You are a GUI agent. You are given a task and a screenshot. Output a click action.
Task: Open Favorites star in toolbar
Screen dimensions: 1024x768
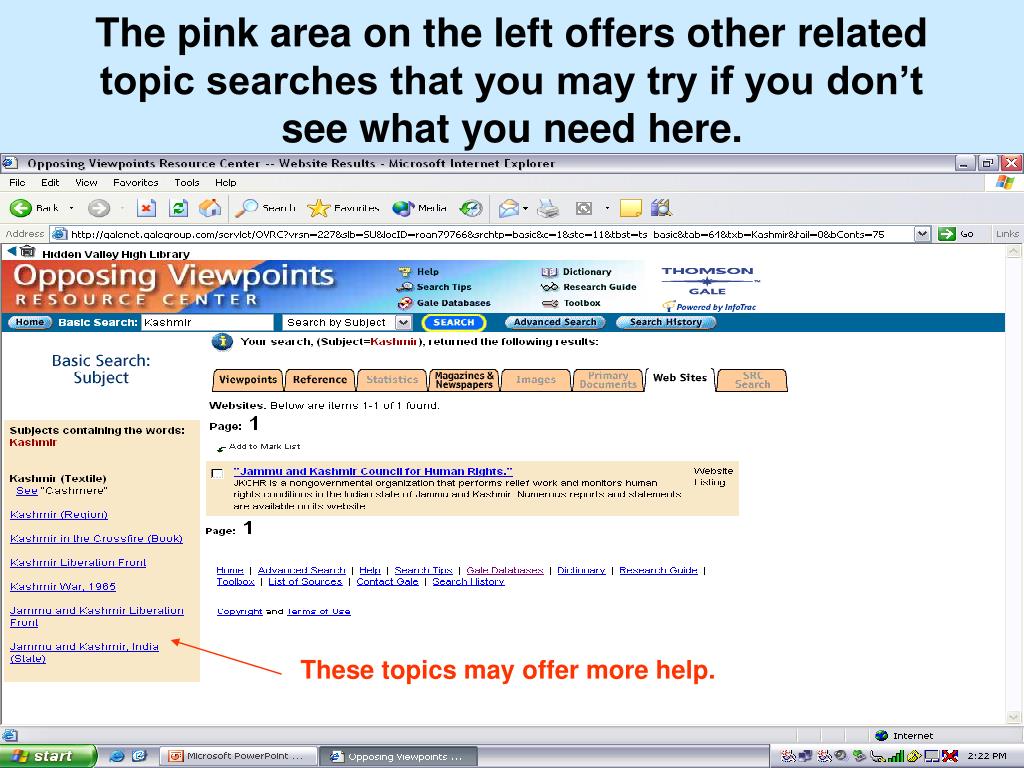click(x=344, y=208)
